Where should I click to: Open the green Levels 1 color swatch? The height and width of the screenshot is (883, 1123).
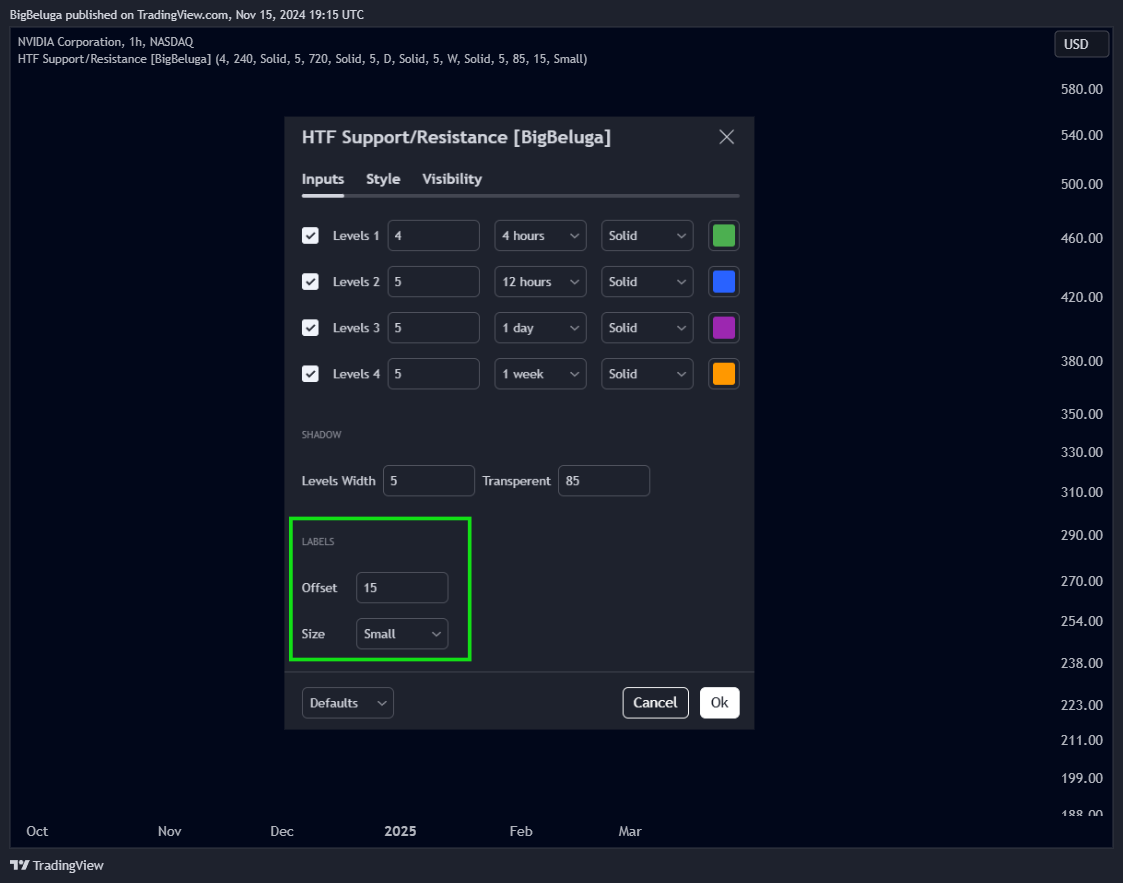pos(723,236)
